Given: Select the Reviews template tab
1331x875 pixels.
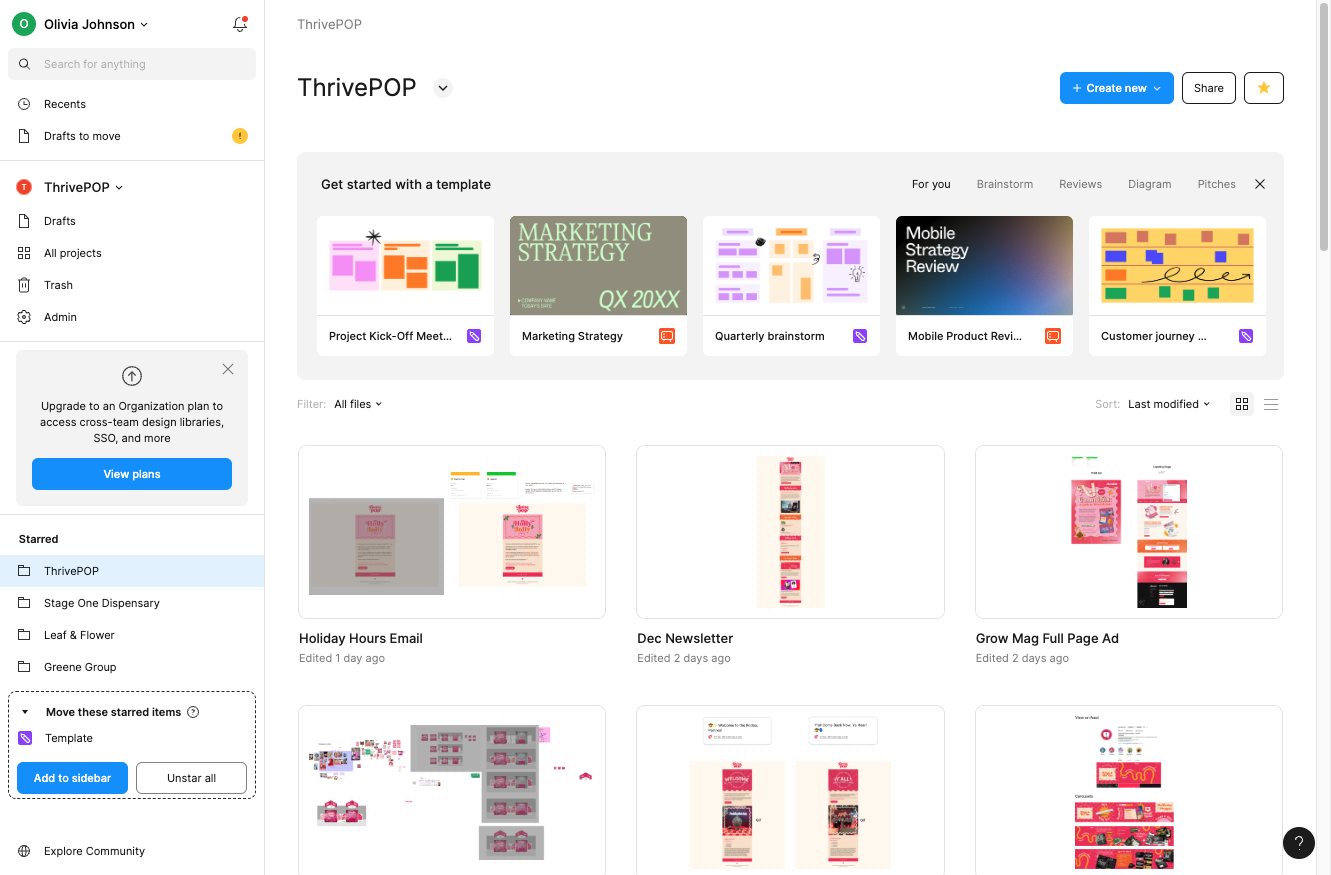Looking at the screenshot, I should coord(1081,184).
